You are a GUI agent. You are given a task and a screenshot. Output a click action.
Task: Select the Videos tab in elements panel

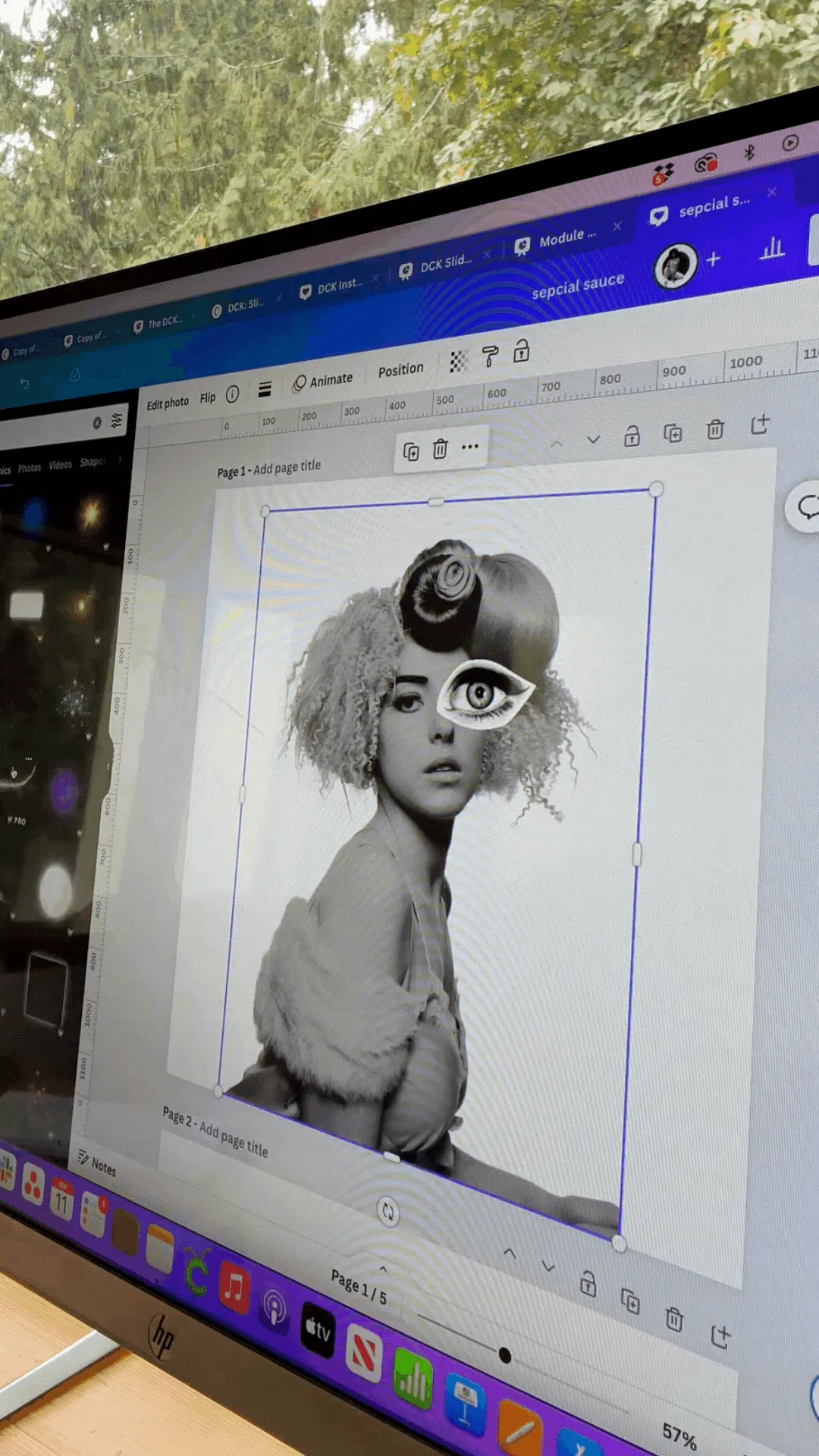(61, 465)
